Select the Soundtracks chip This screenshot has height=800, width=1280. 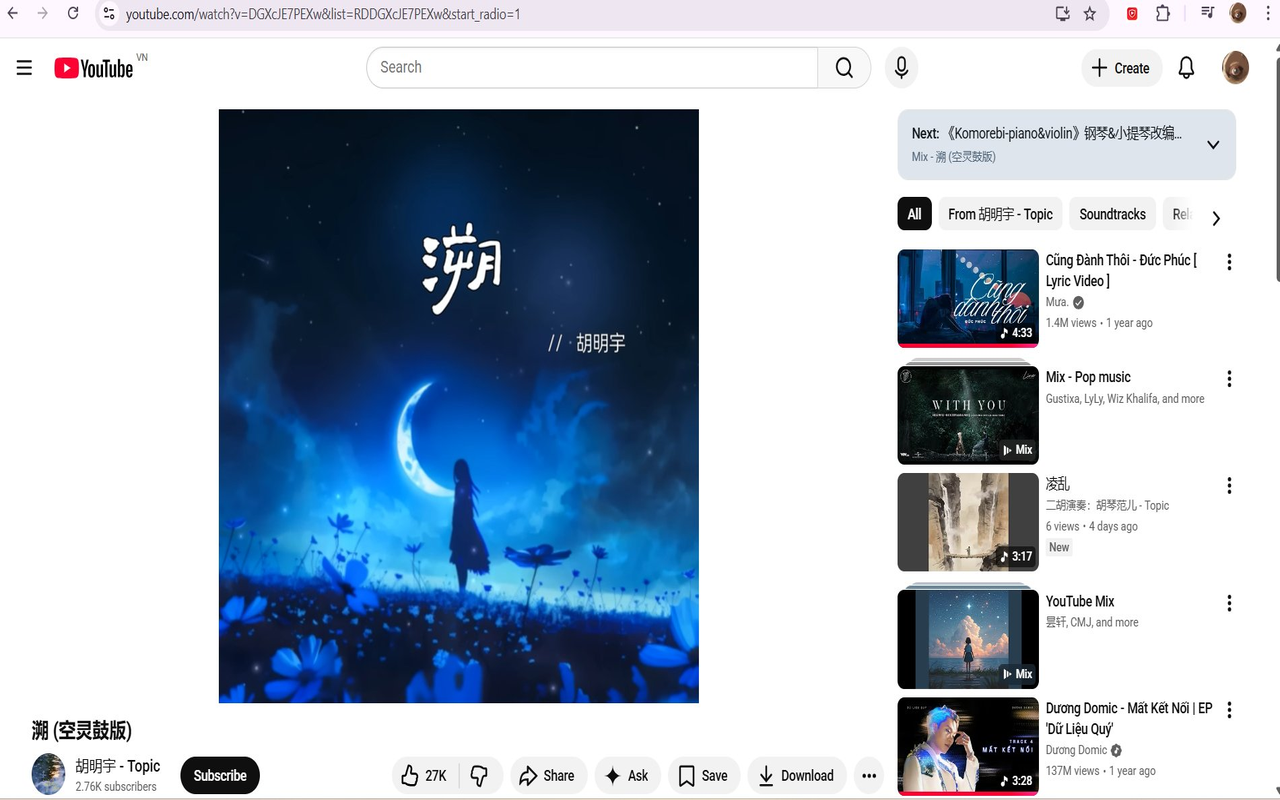pyautogui.click(x=1113, y=214)
